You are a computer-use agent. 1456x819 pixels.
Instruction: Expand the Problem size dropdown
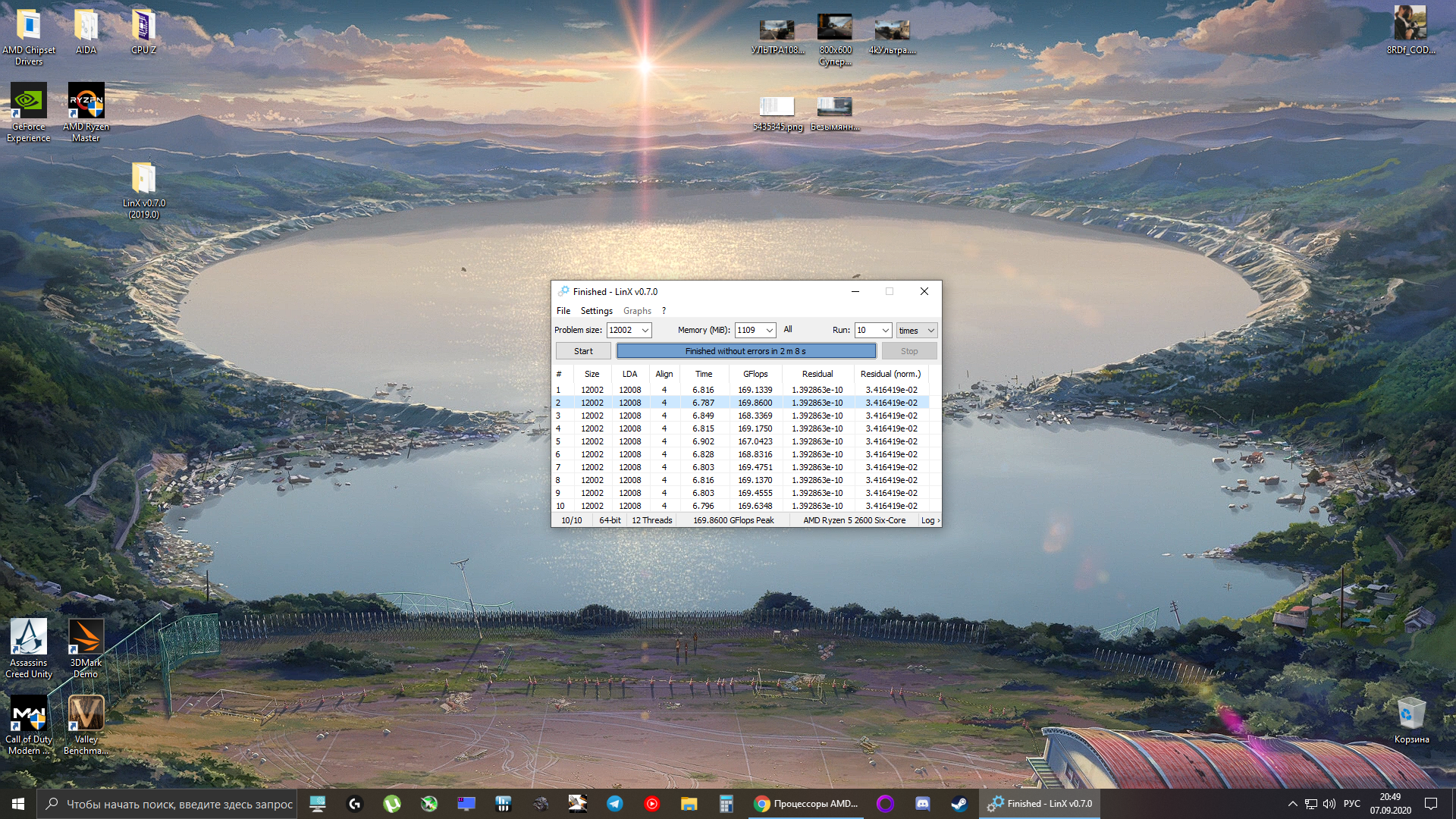645,331
